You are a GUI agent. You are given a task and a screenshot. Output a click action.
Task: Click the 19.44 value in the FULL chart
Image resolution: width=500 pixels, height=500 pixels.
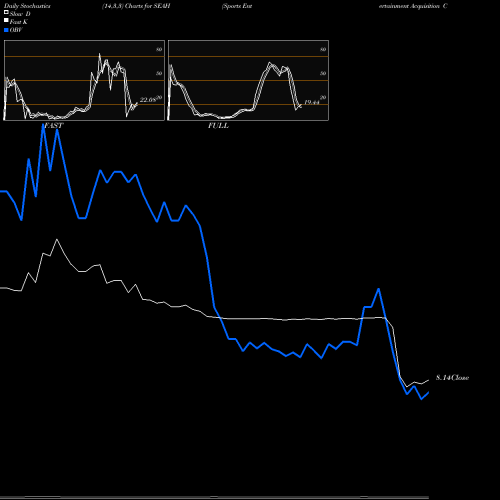coord(312,102)
